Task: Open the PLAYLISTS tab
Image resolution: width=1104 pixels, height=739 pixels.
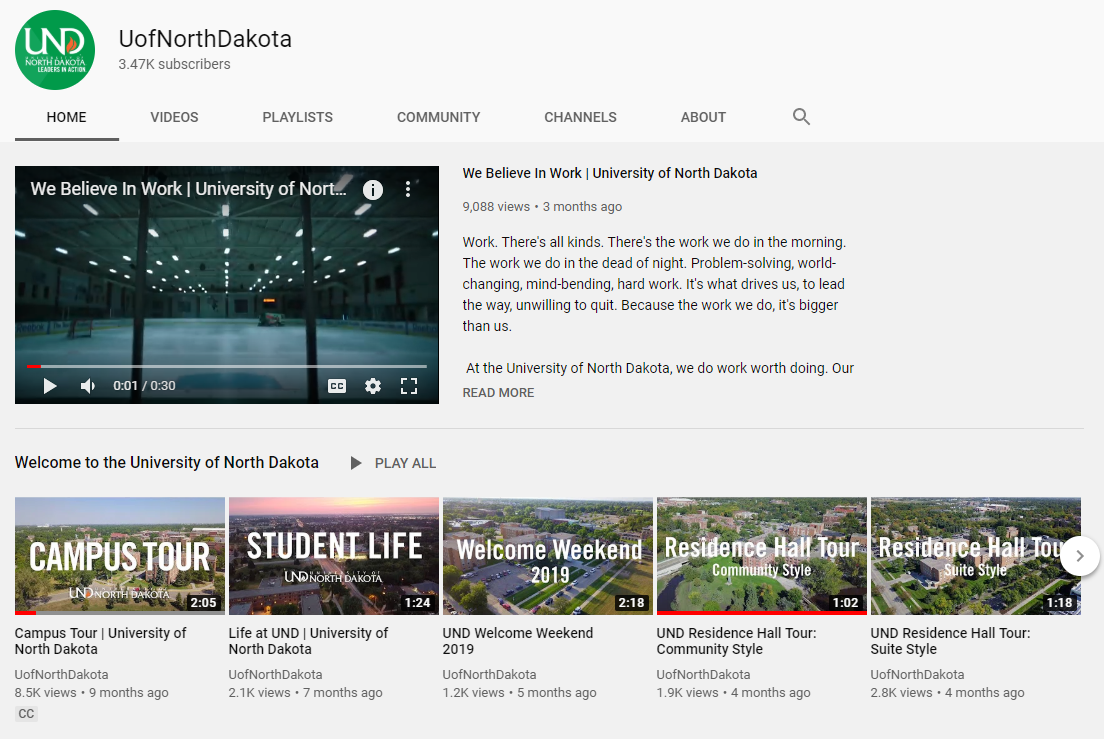Action: pos(297,117)
